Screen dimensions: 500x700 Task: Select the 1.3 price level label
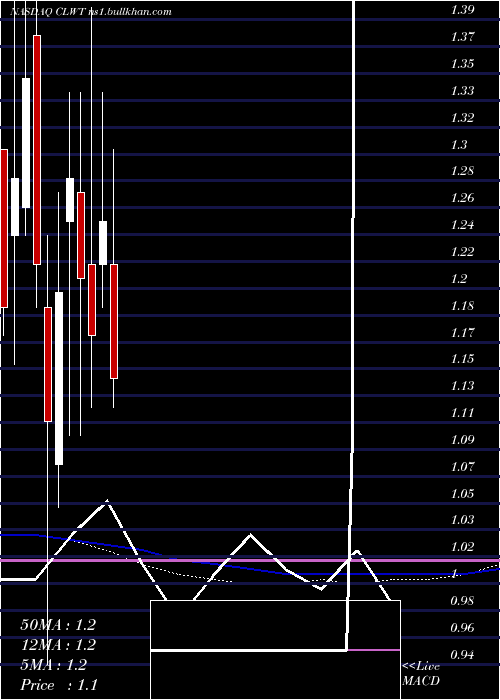(x=459, y=145)
